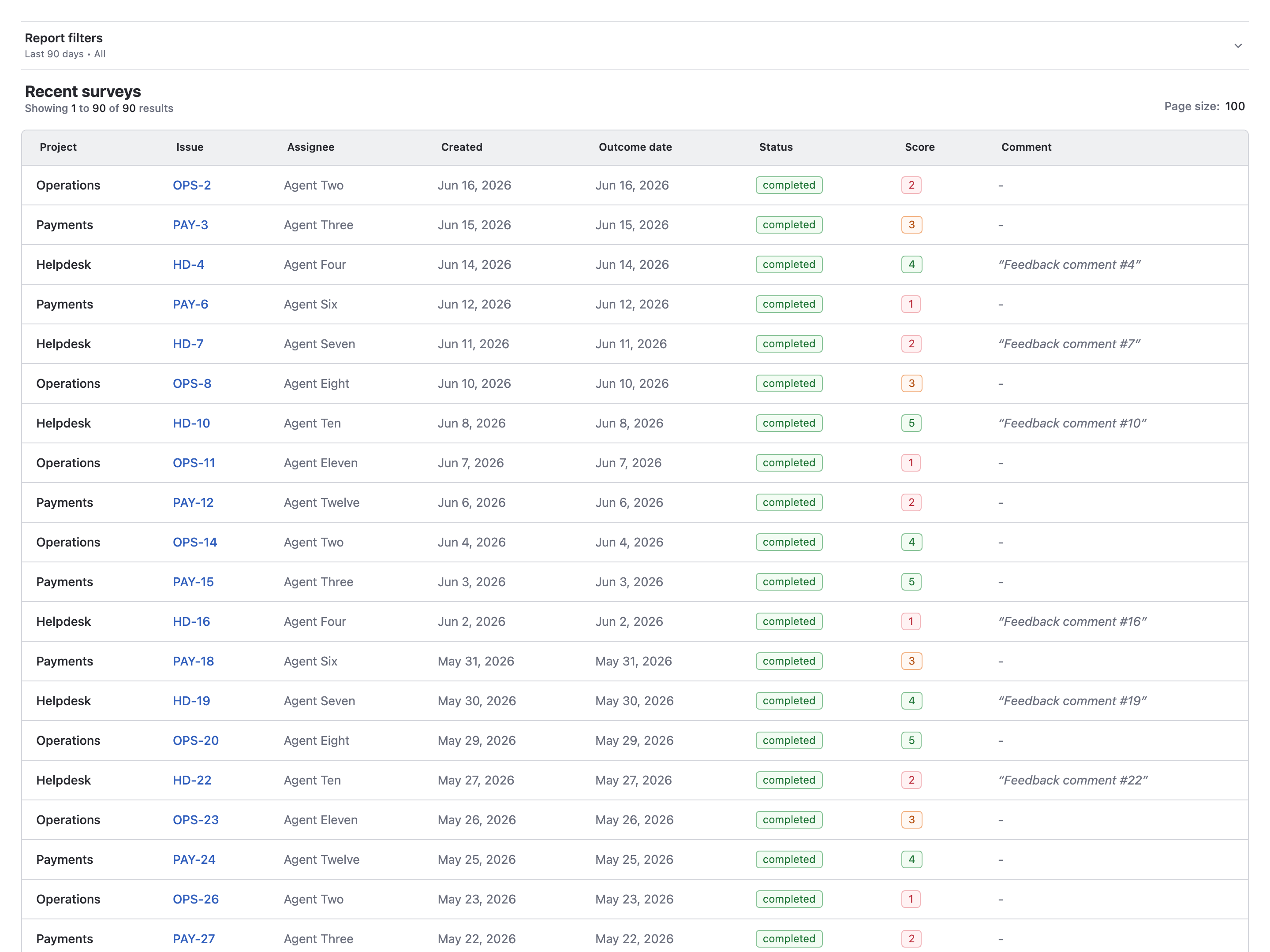Screen dimensions: 1270x952
Task: Click the Assignee column header
Action: [310, 147]
